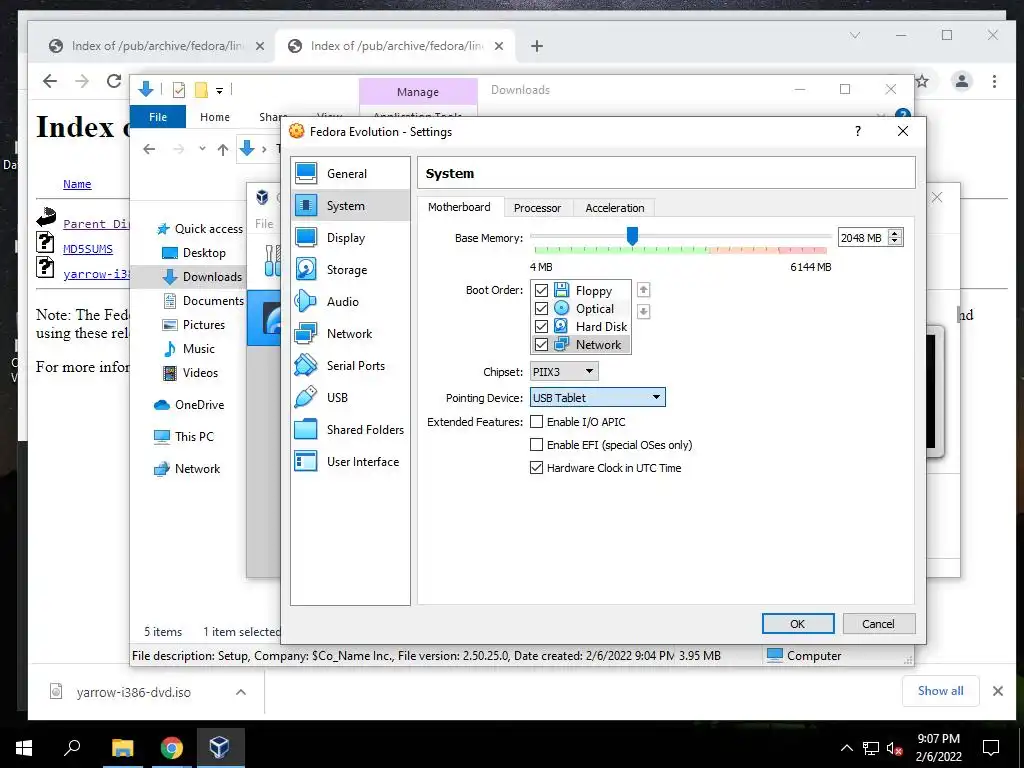Open Quick Access Toolbar customize dropdown
This screenshot has height=768, width=1024.
[x=219, y=90]
